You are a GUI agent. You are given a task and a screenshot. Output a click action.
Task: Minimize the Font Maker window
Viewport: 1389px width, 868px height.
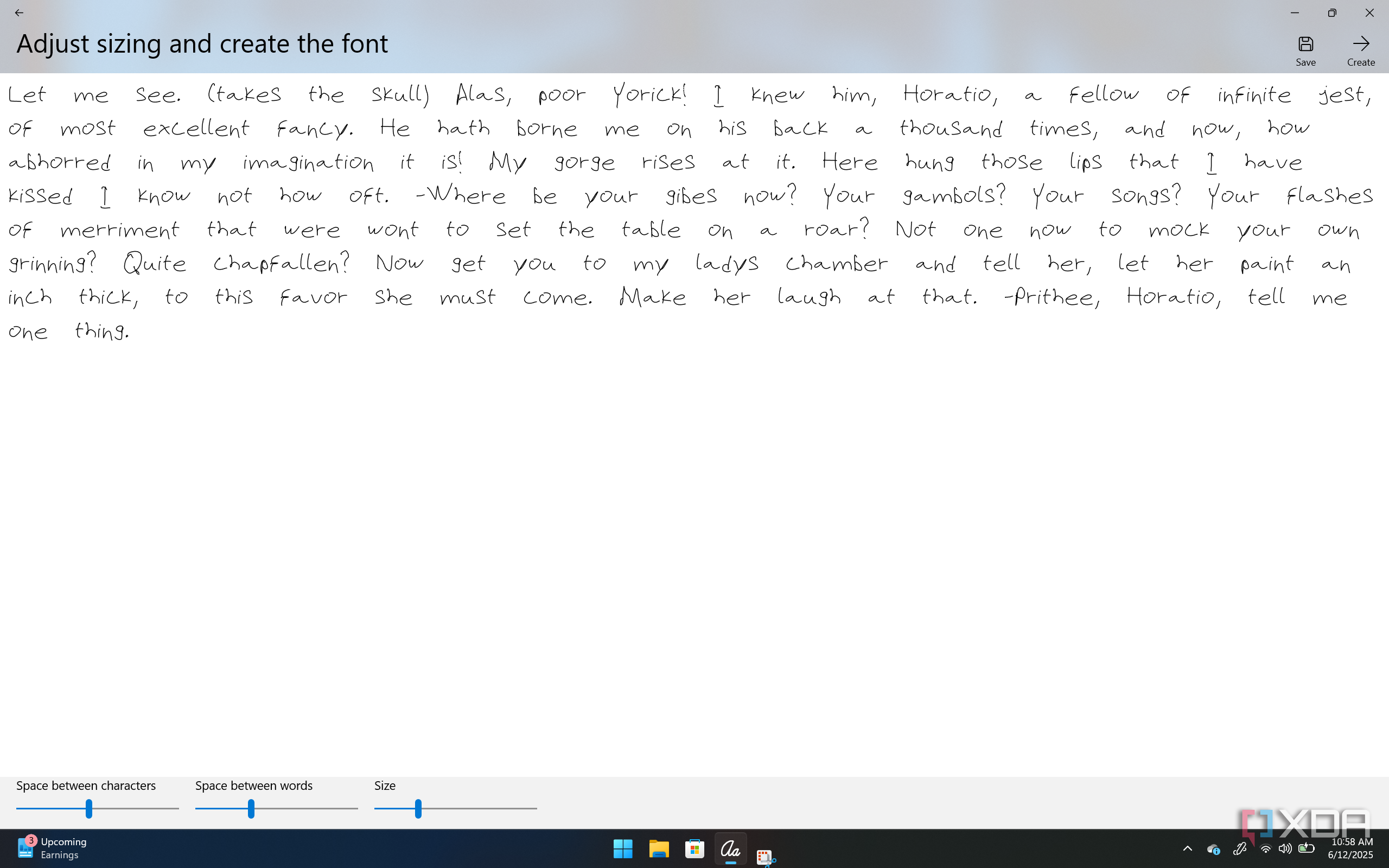point(1294,12)
